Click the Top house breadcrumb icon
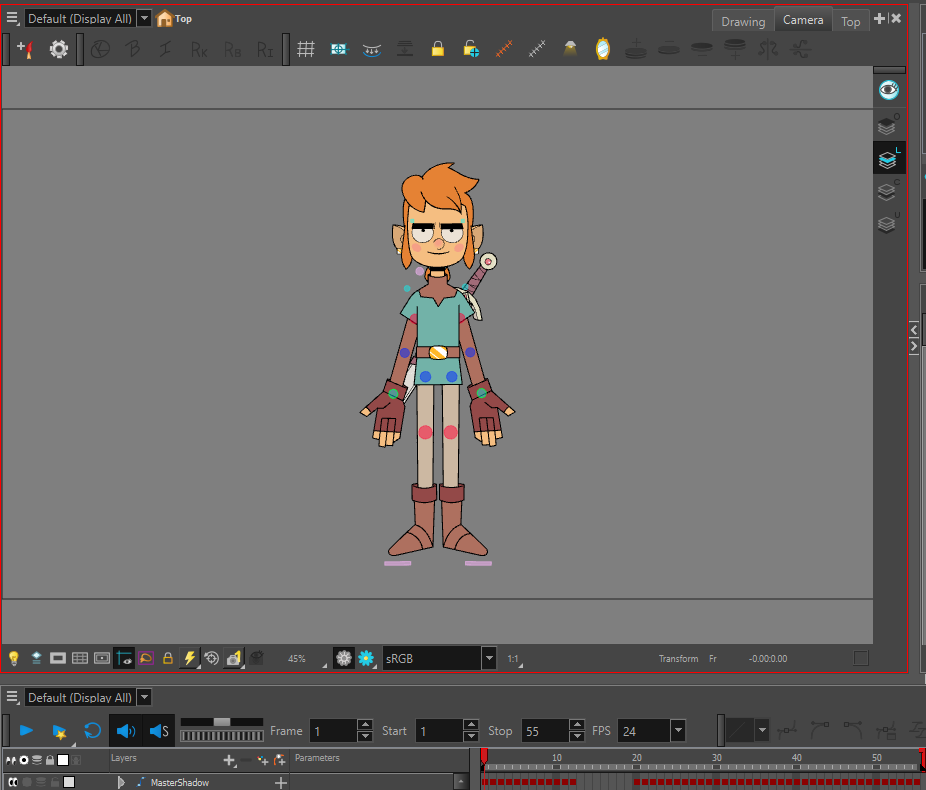 point(164,18)
